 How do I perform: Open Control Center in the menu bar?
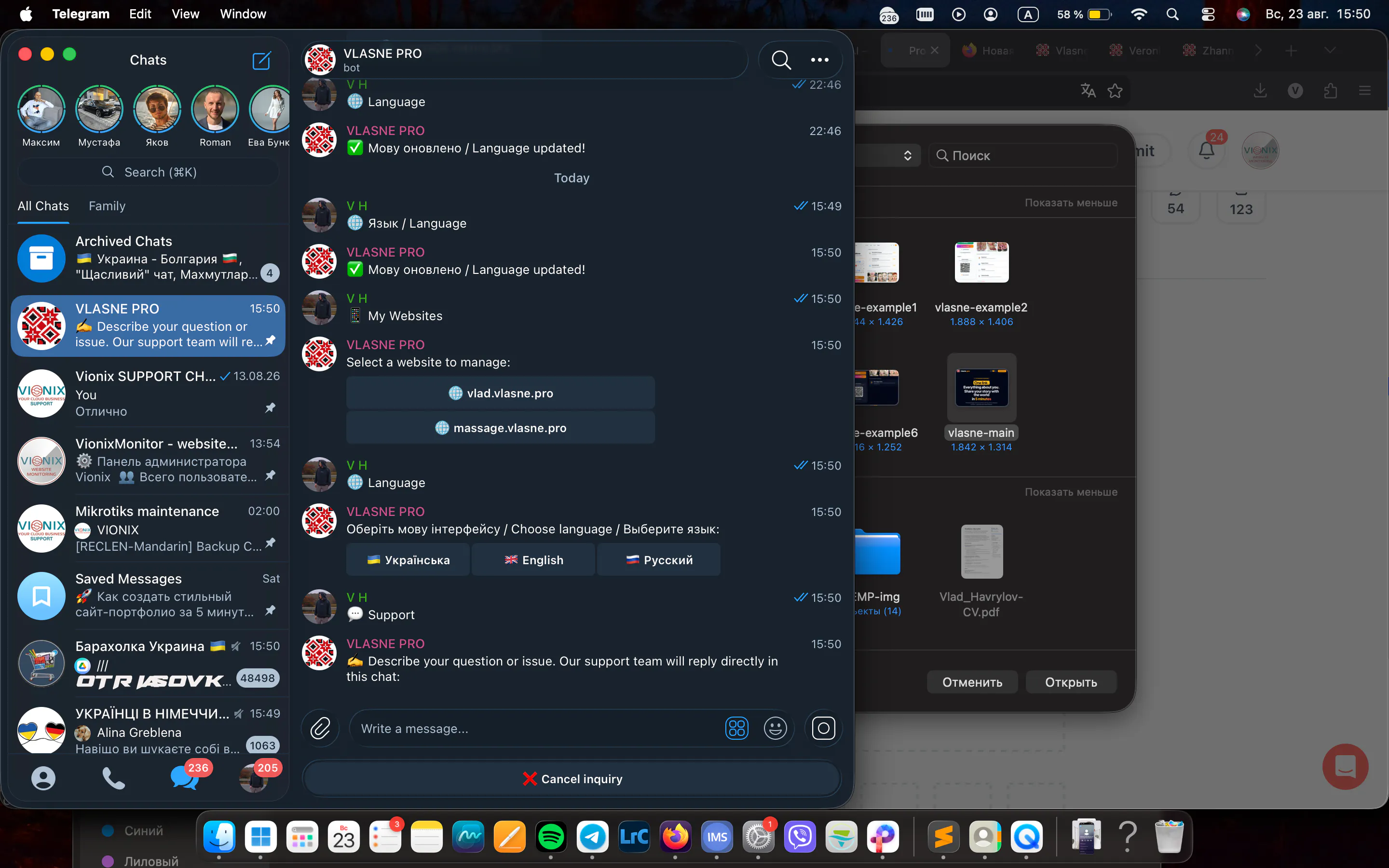[x=1208, y=14]
